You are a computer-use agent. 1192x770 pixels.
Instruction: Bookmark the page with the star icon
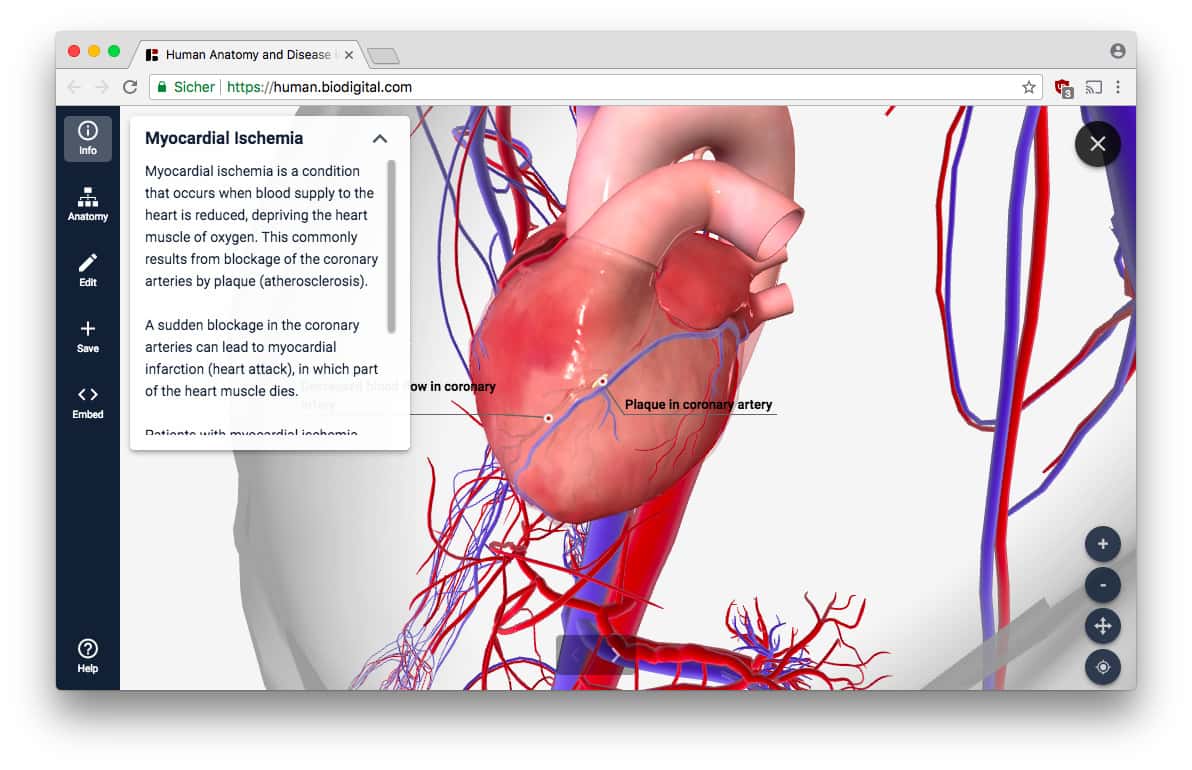coord(1028,87)
